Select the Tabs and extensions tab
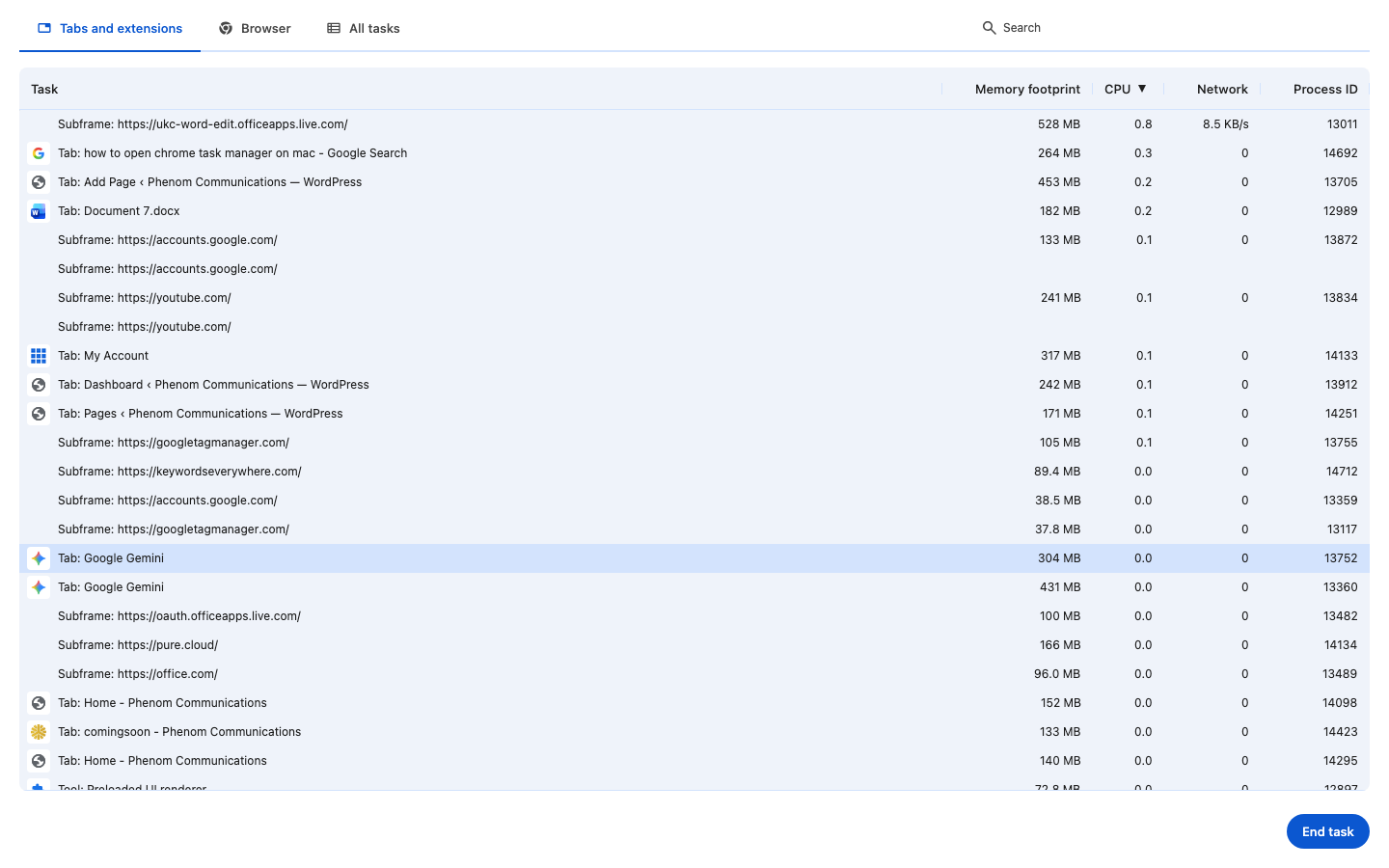1389x868 pixels. (x=110, y=28)
